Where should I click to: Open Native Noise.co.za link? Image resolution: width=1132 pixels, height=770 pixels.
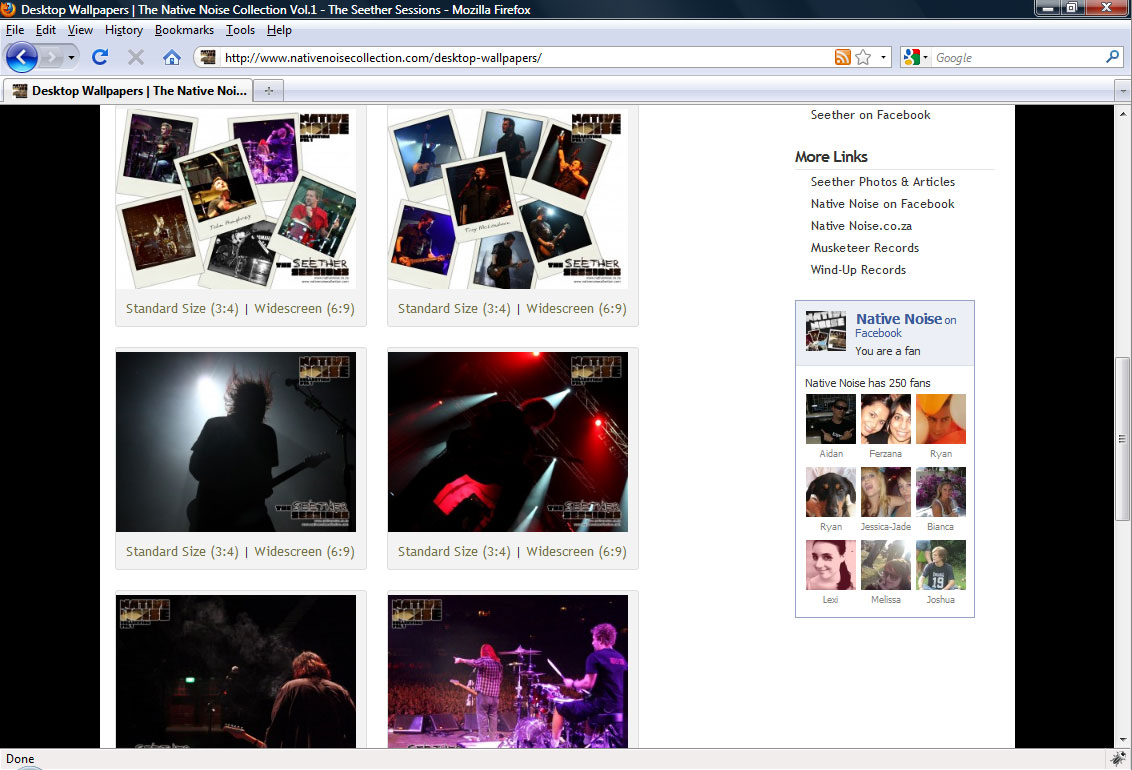861,226
